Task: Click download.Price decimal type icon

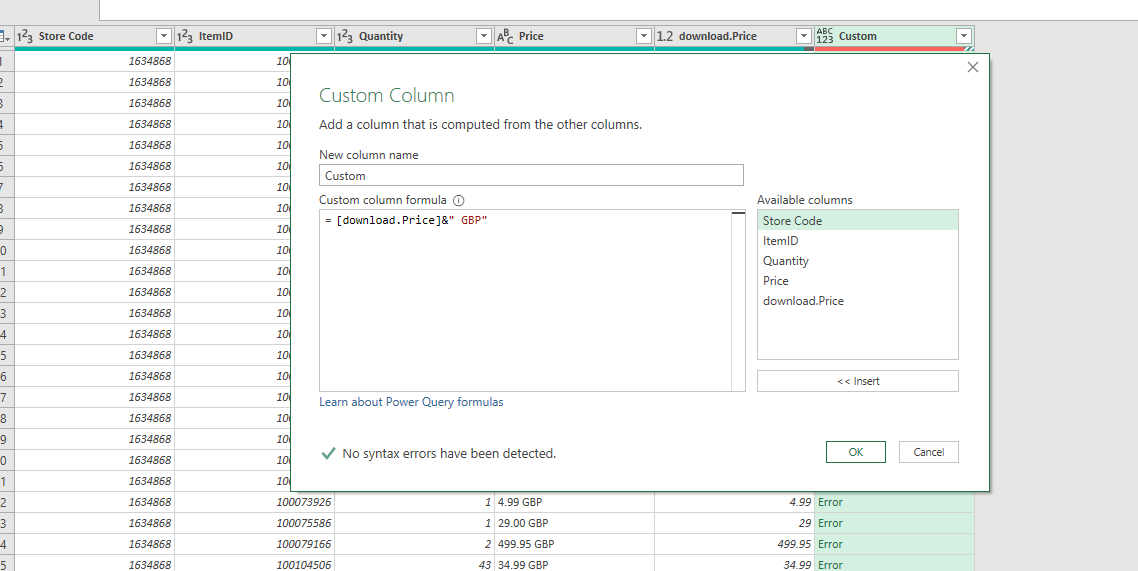Action: [666, 36]
